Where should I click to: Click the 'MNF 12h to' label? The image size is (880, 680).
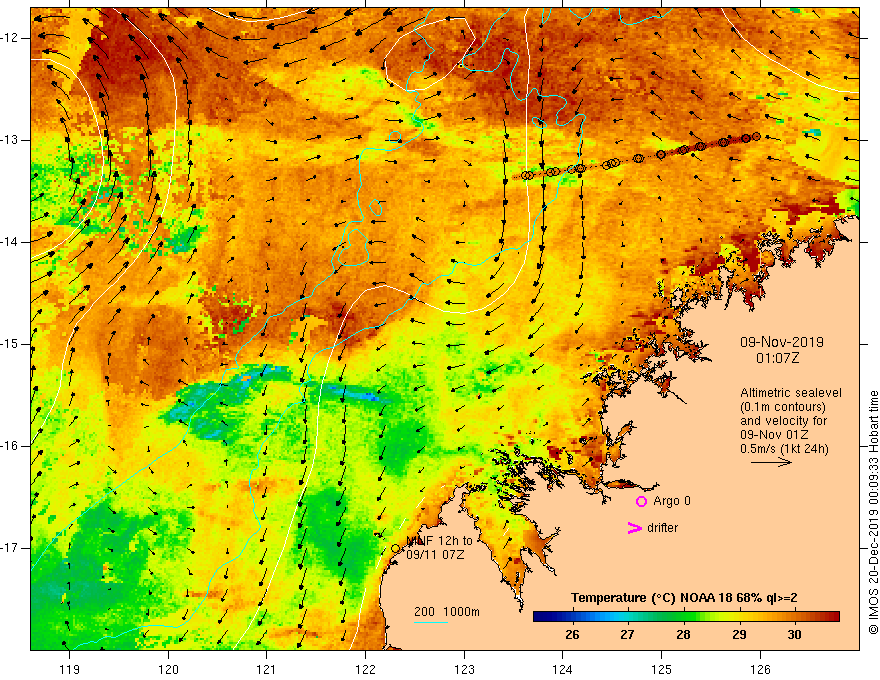point(439,541)
